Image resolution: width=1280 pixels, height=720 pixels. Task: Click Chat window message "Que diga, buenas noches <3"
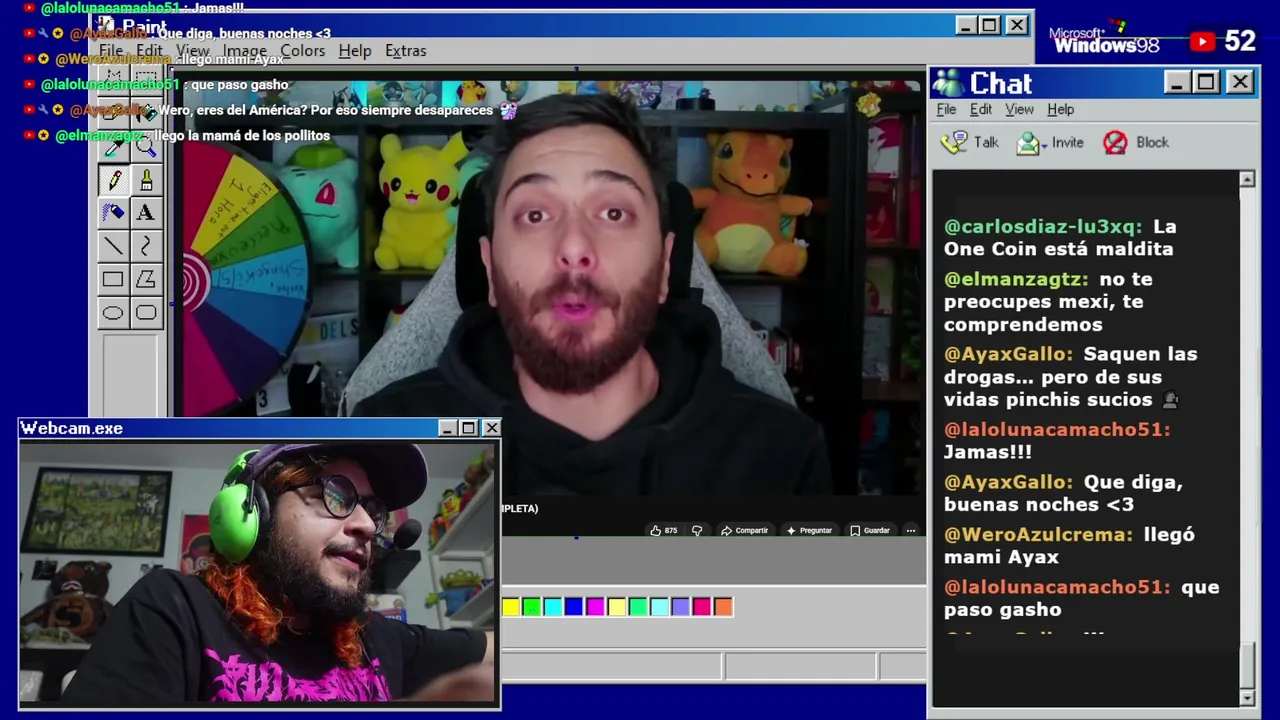[1064, 493]
